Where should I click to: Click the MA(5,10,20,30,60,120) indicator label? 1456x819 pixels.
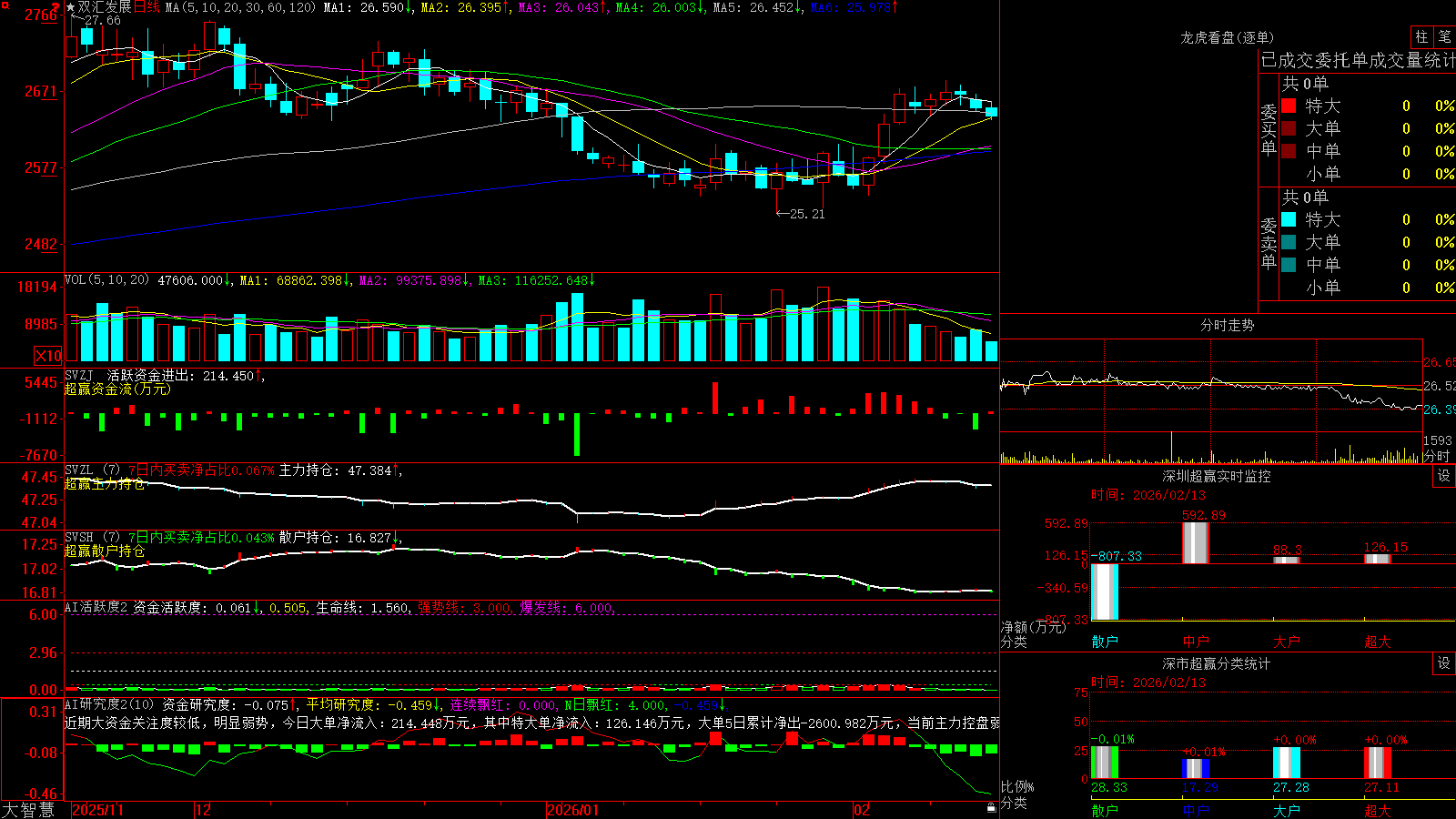point(240,7)
